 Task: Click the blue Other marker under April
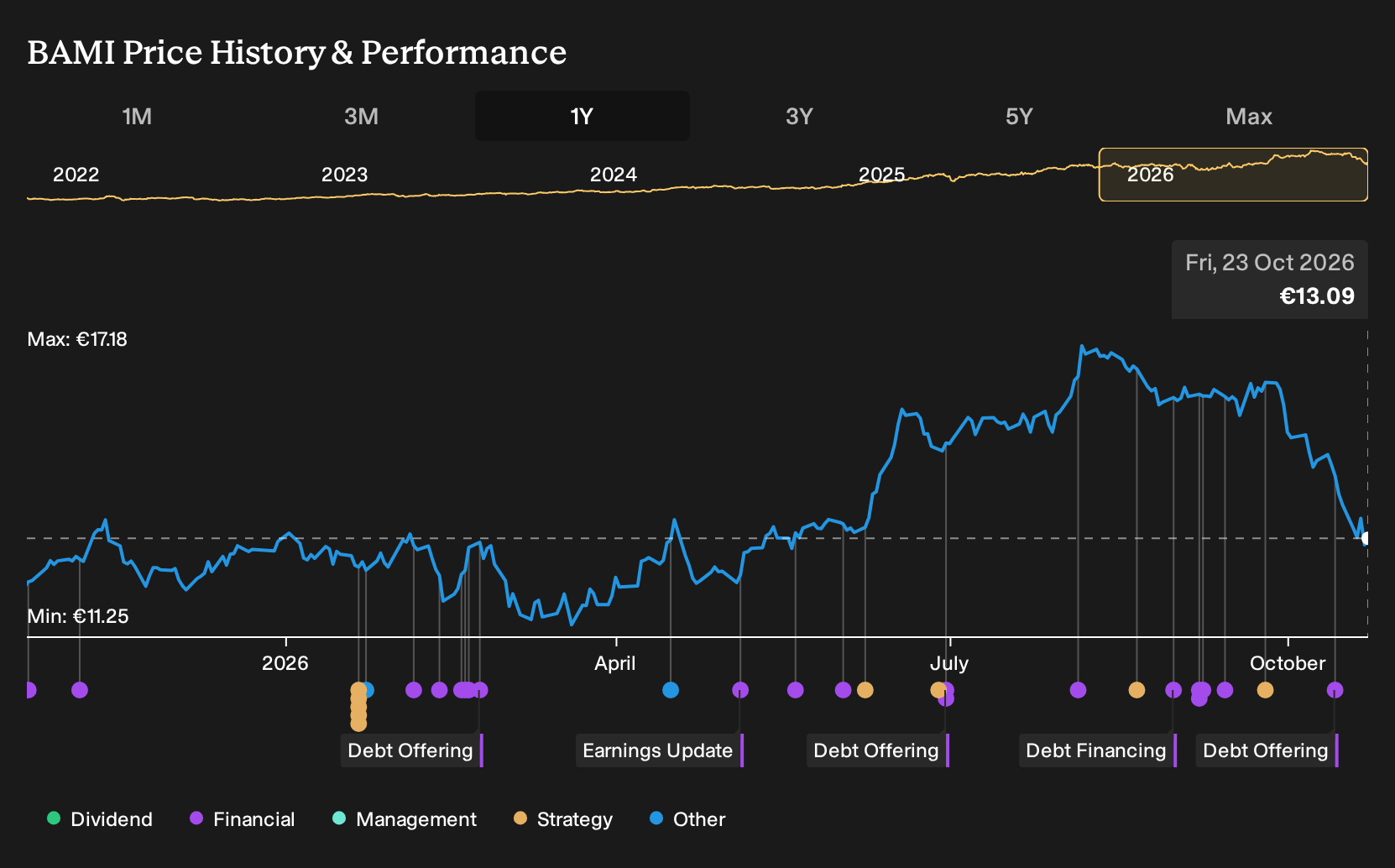coord(671,690)
